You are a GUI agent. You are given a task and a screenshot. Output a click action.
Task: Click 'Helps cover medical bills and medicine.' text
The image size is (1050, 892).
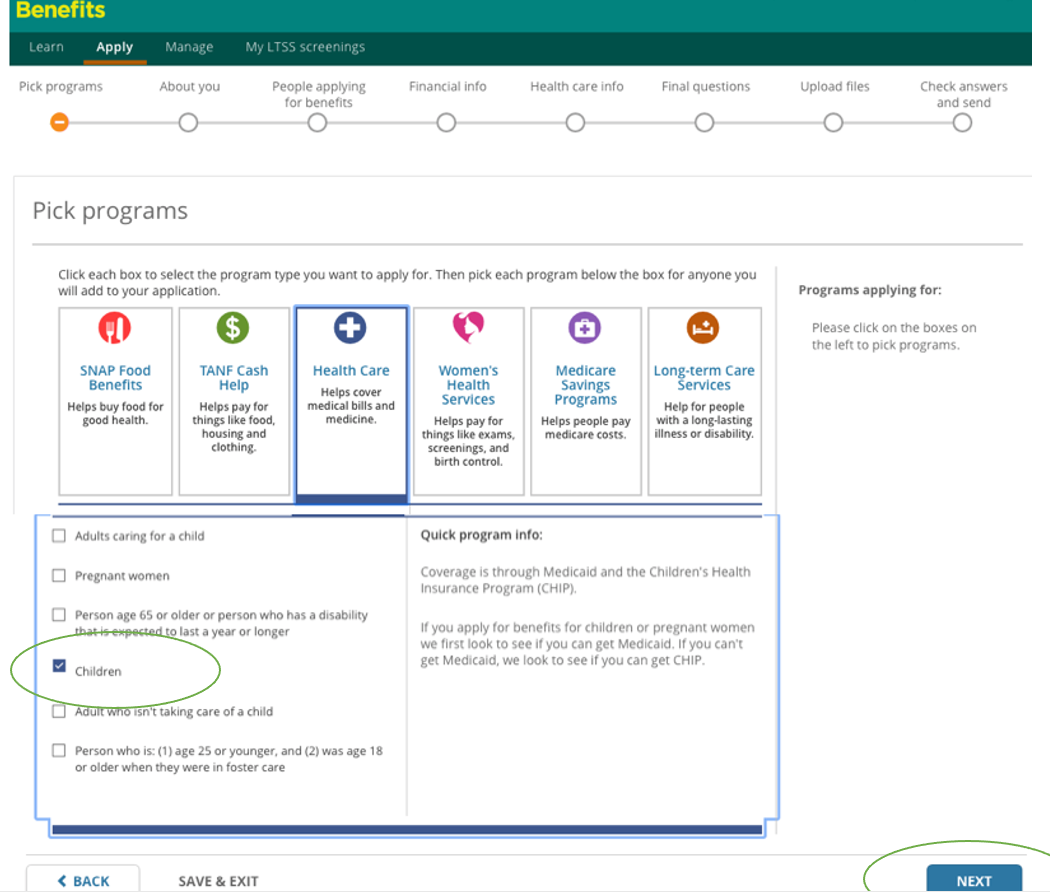click(x=351, y=406)
